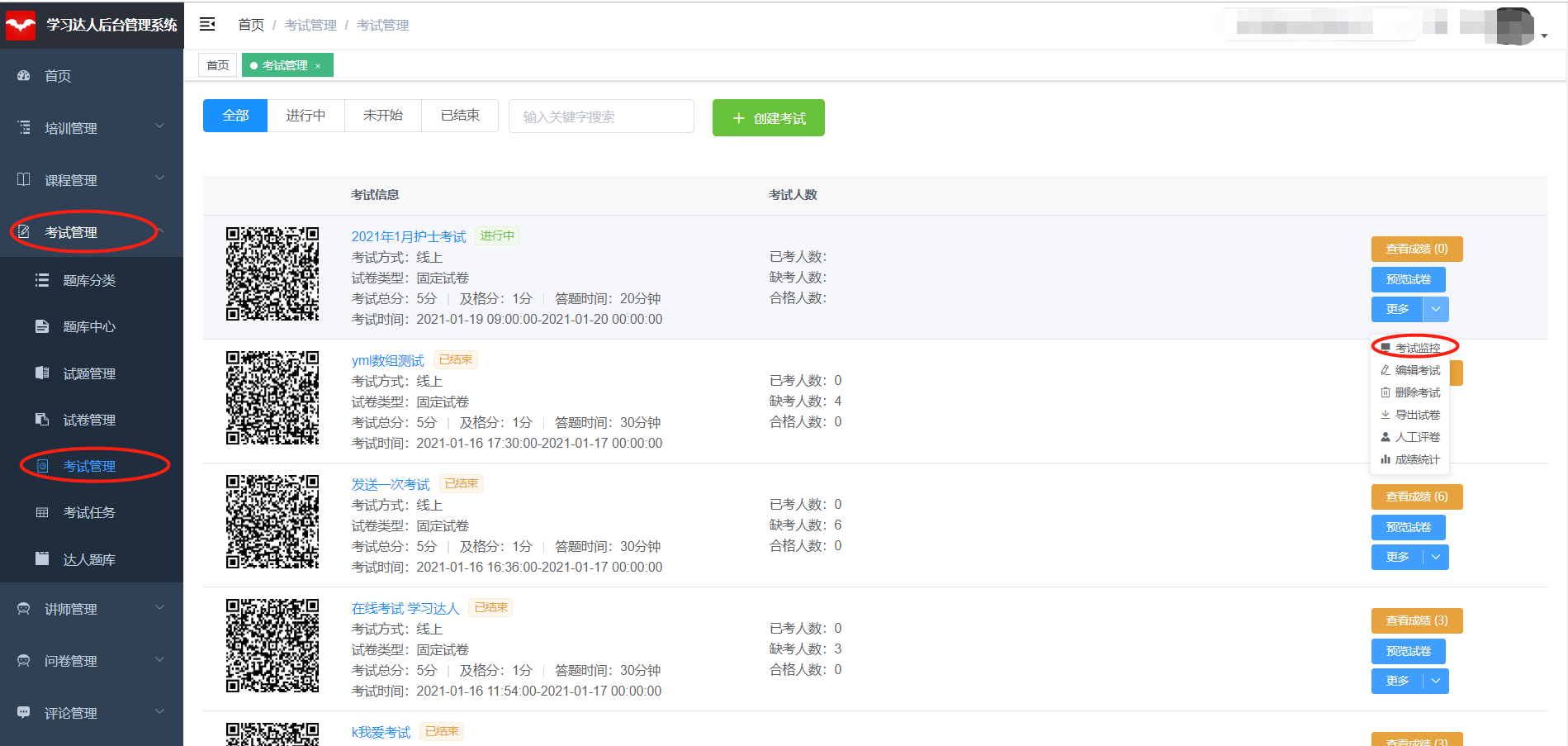Open 试卷管理 from the sidebar
The image size is (1568, 746).
click(x=89, y=421)
